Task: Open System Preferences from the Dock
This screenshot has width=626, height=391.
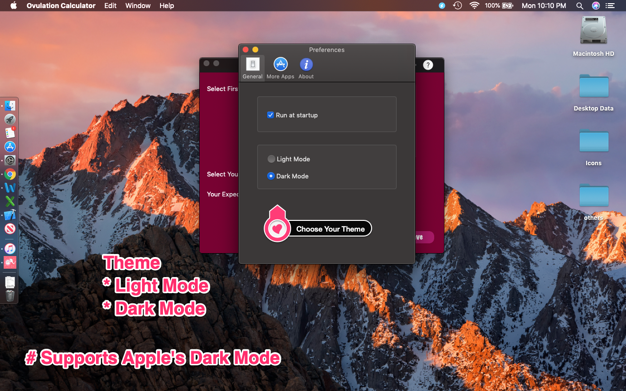Action: point(10,160)
